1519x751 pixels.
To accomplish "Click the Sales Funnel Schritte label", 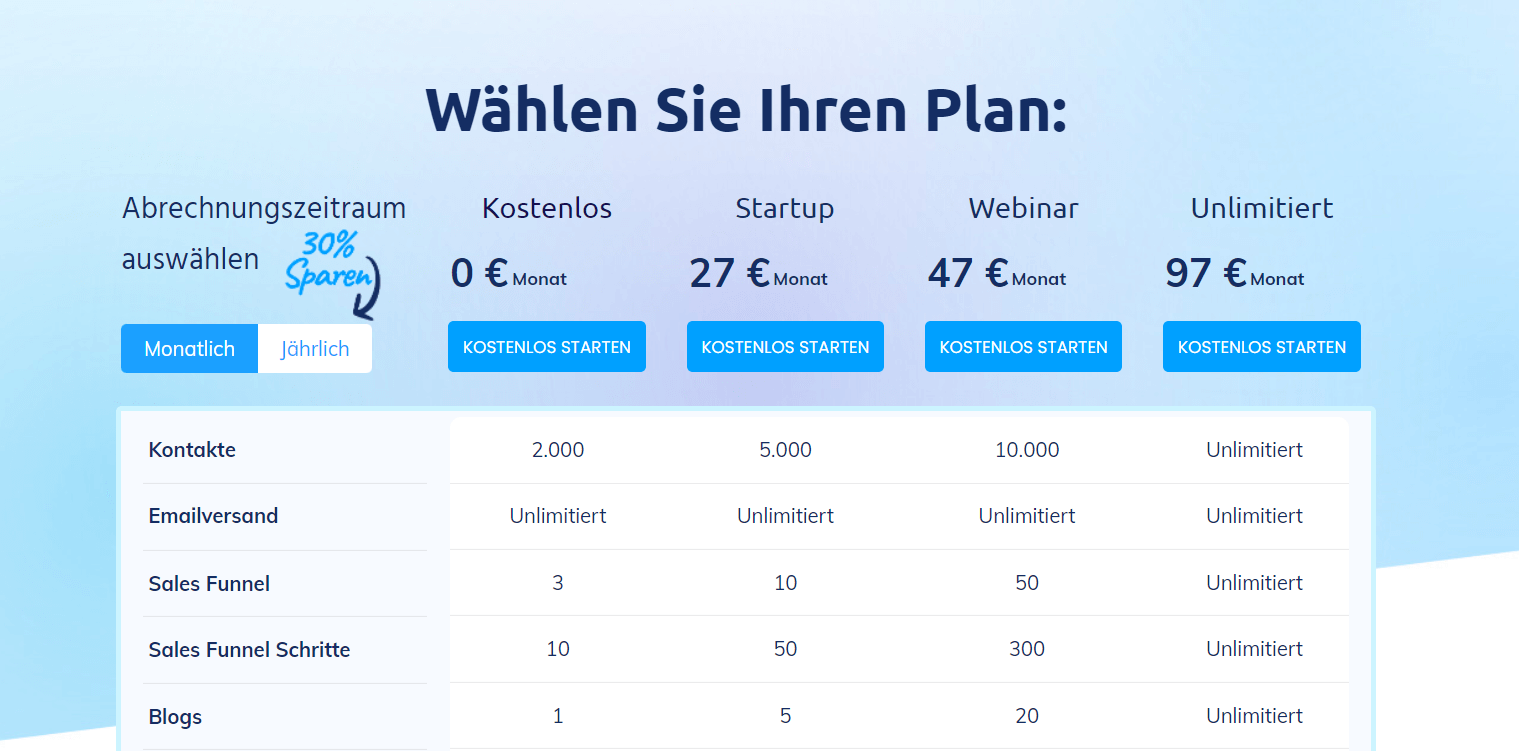I will [249, 649].
